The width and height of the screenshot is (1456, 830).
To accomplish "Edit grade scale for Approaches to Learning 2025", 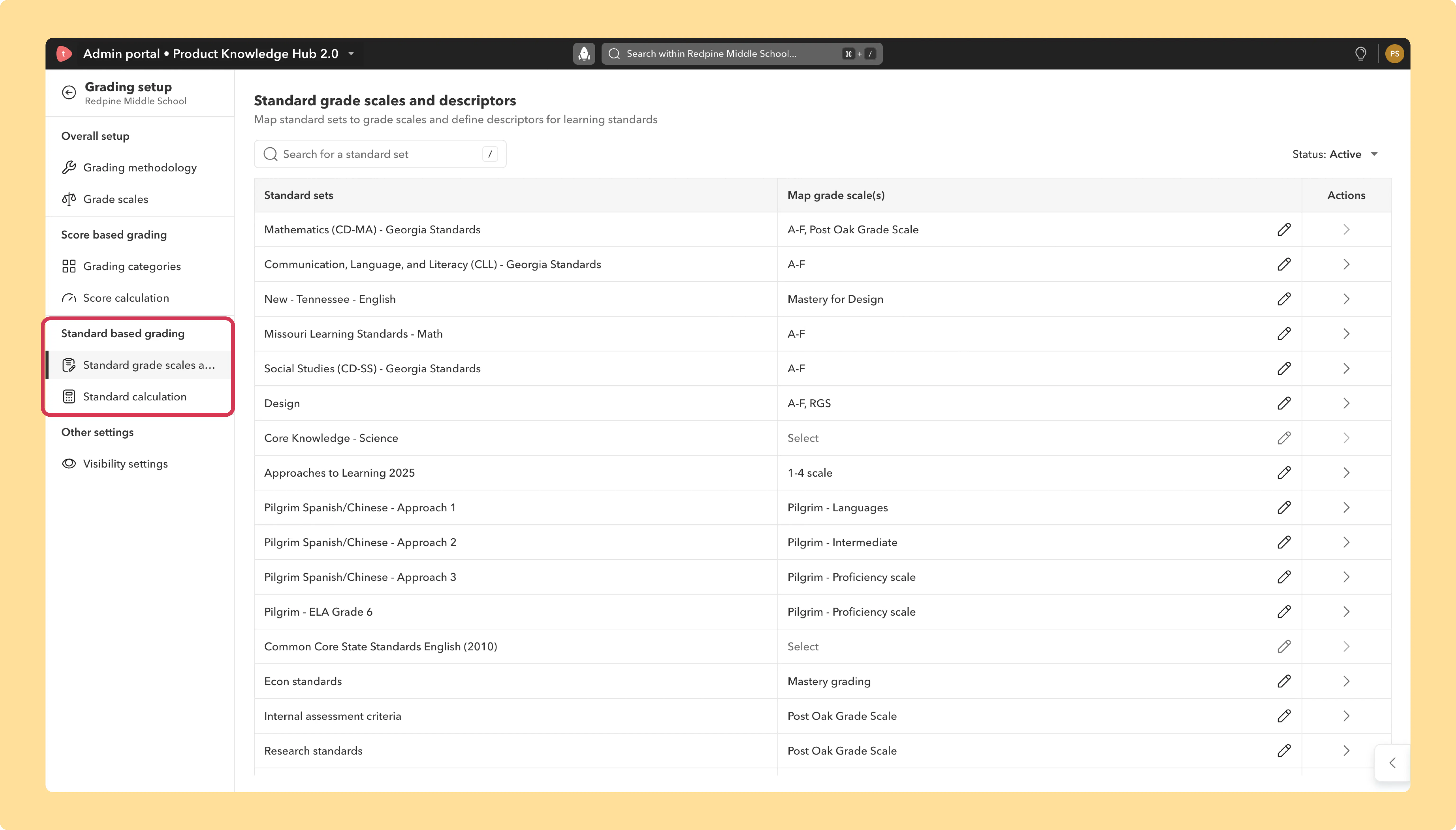I will 1284,473.
